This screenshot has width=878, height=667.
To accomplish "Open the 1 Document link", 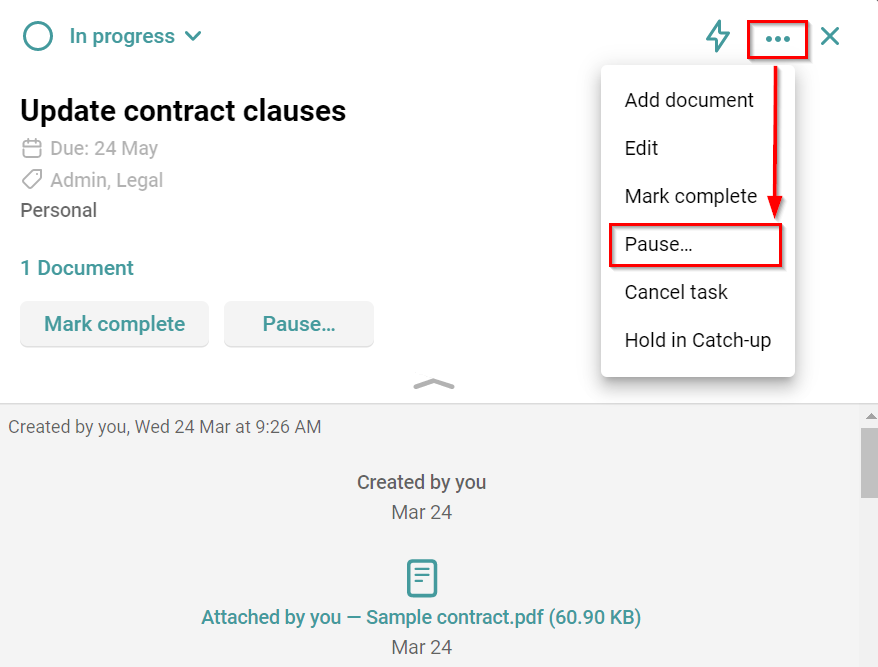I will (77, 268).
